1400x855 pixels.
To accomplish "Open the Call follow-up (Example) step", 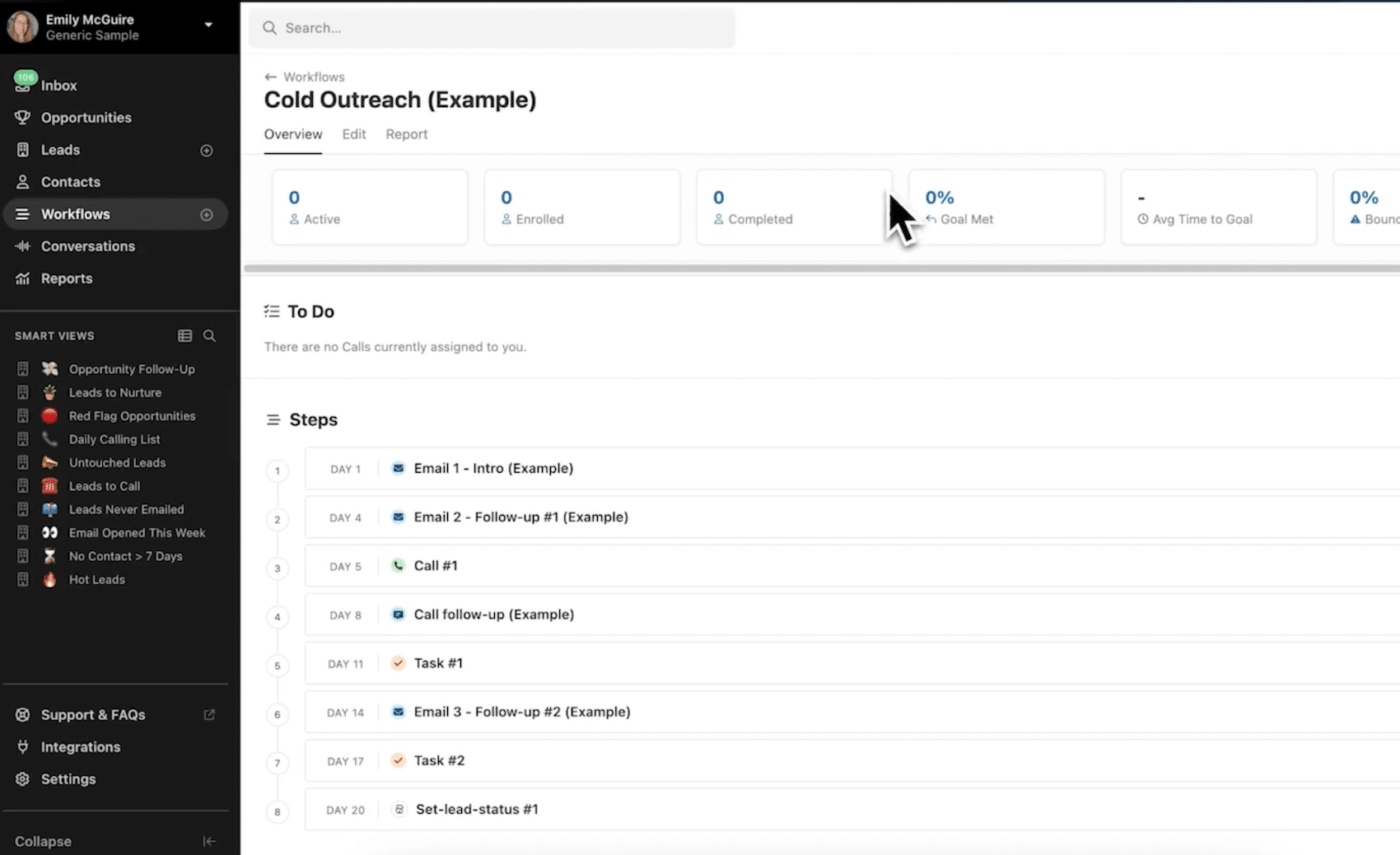I will click(x=852, y=614).
